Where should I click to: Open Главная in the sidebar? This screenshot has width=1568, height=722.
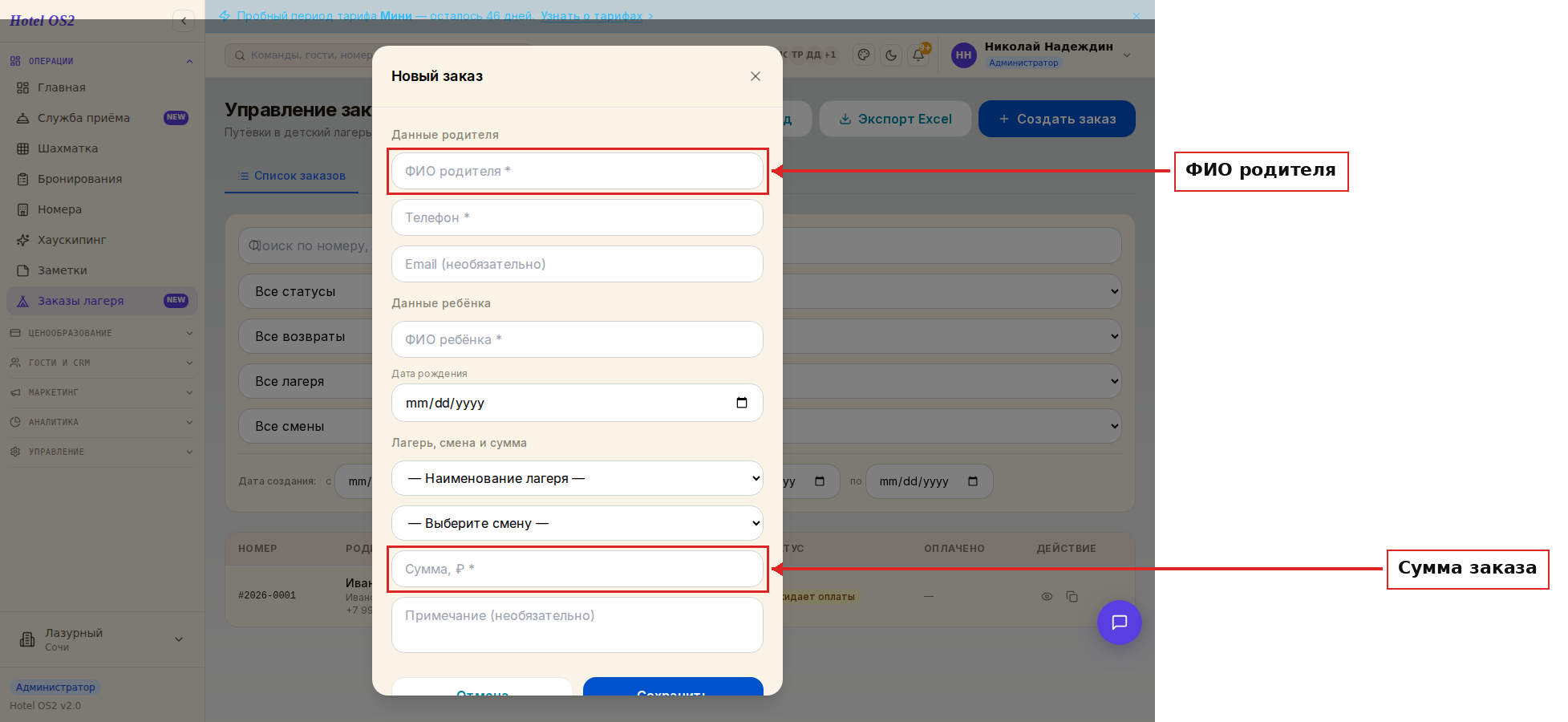(102, 87)
